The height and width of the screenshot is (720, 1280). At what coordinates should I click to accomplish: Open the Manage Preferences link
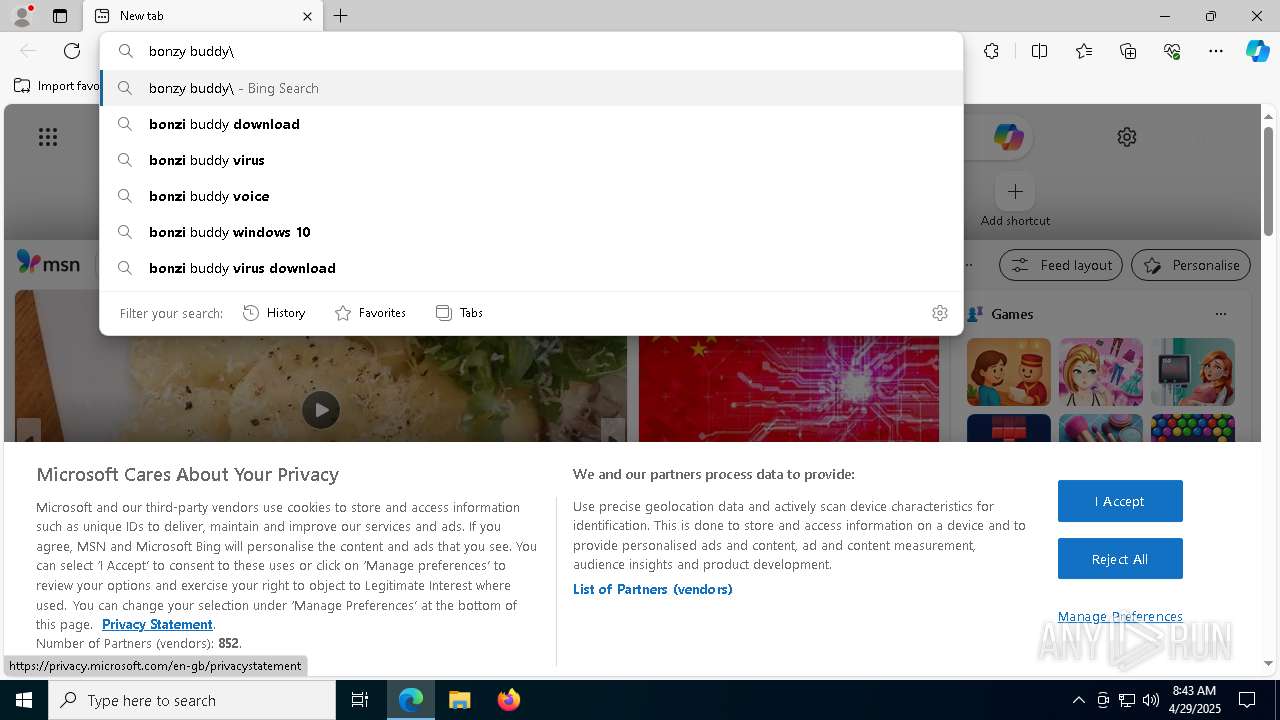1120,616
